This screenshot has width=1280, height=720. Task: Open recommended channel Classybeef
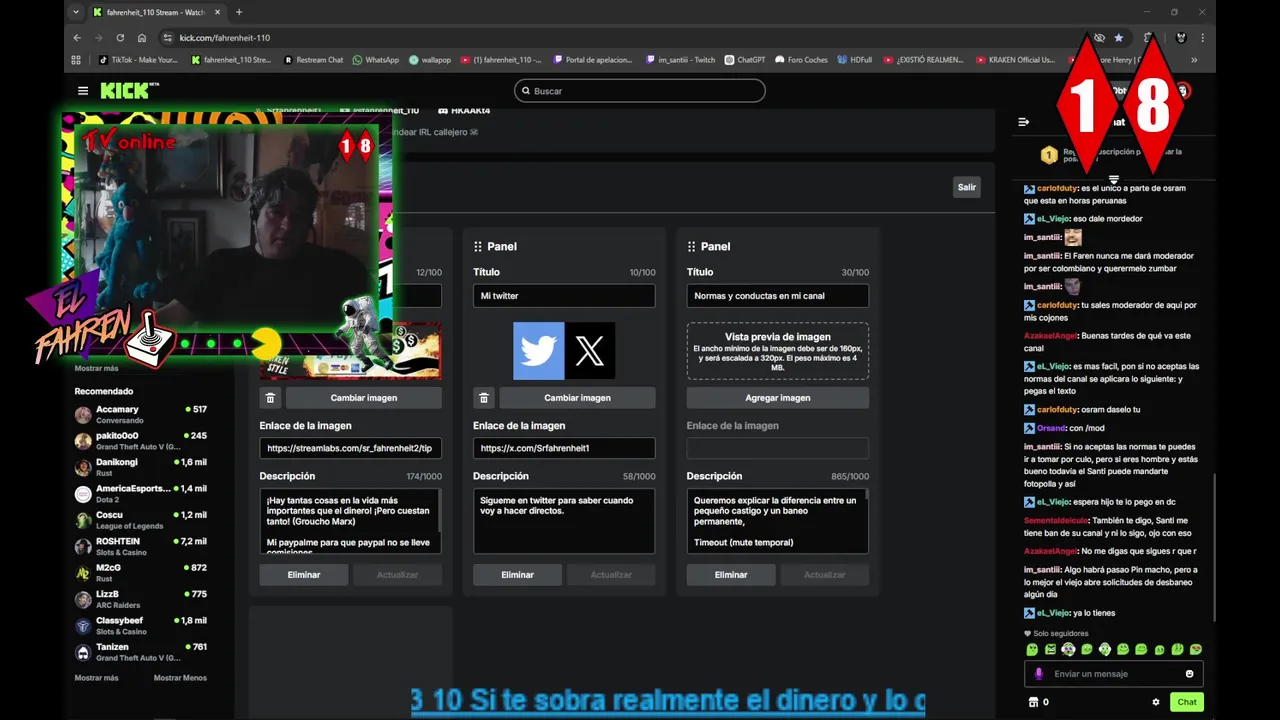tap(140, 625)
